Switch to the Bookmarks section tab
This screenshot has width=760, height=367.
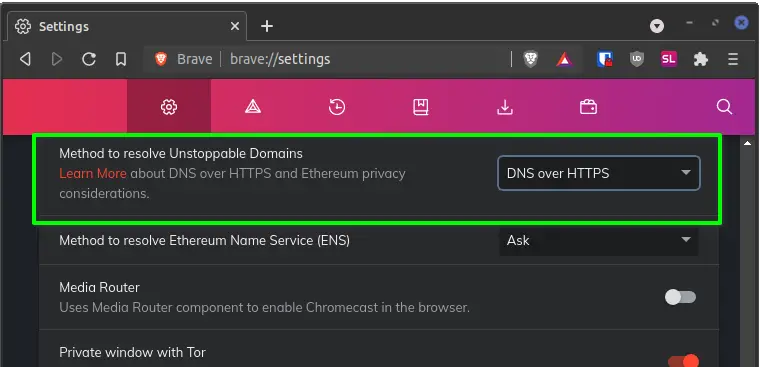(x=421, y=107)
